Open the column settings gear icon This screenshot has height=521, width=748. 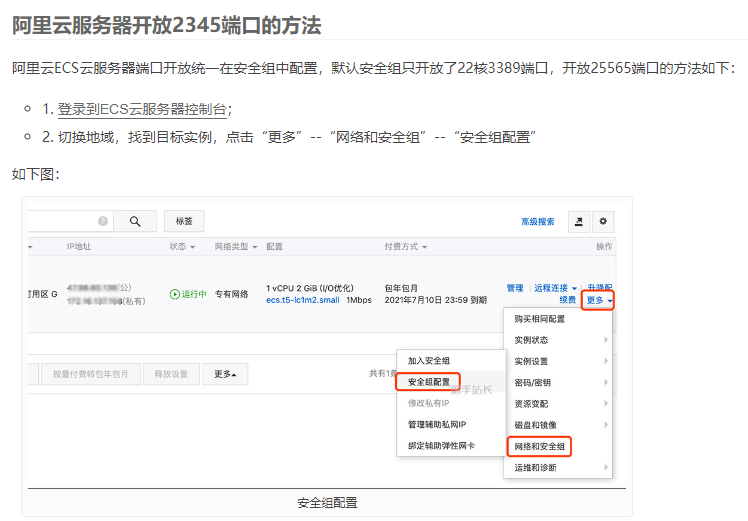click(603, 221)
